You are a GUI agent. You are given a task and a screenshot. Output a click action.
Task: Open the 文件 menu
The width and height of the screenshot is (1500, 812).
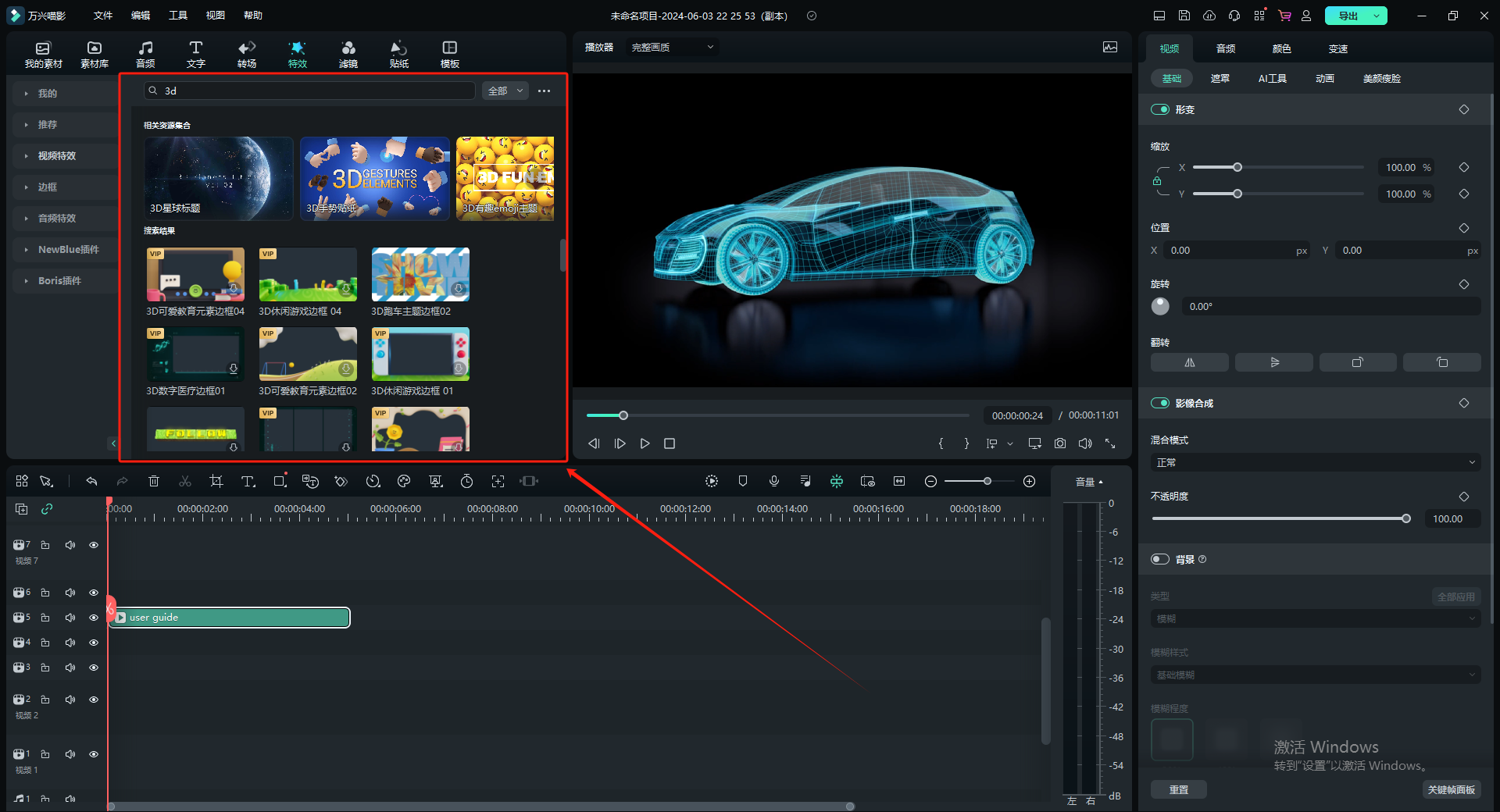(x=102, y=16)
